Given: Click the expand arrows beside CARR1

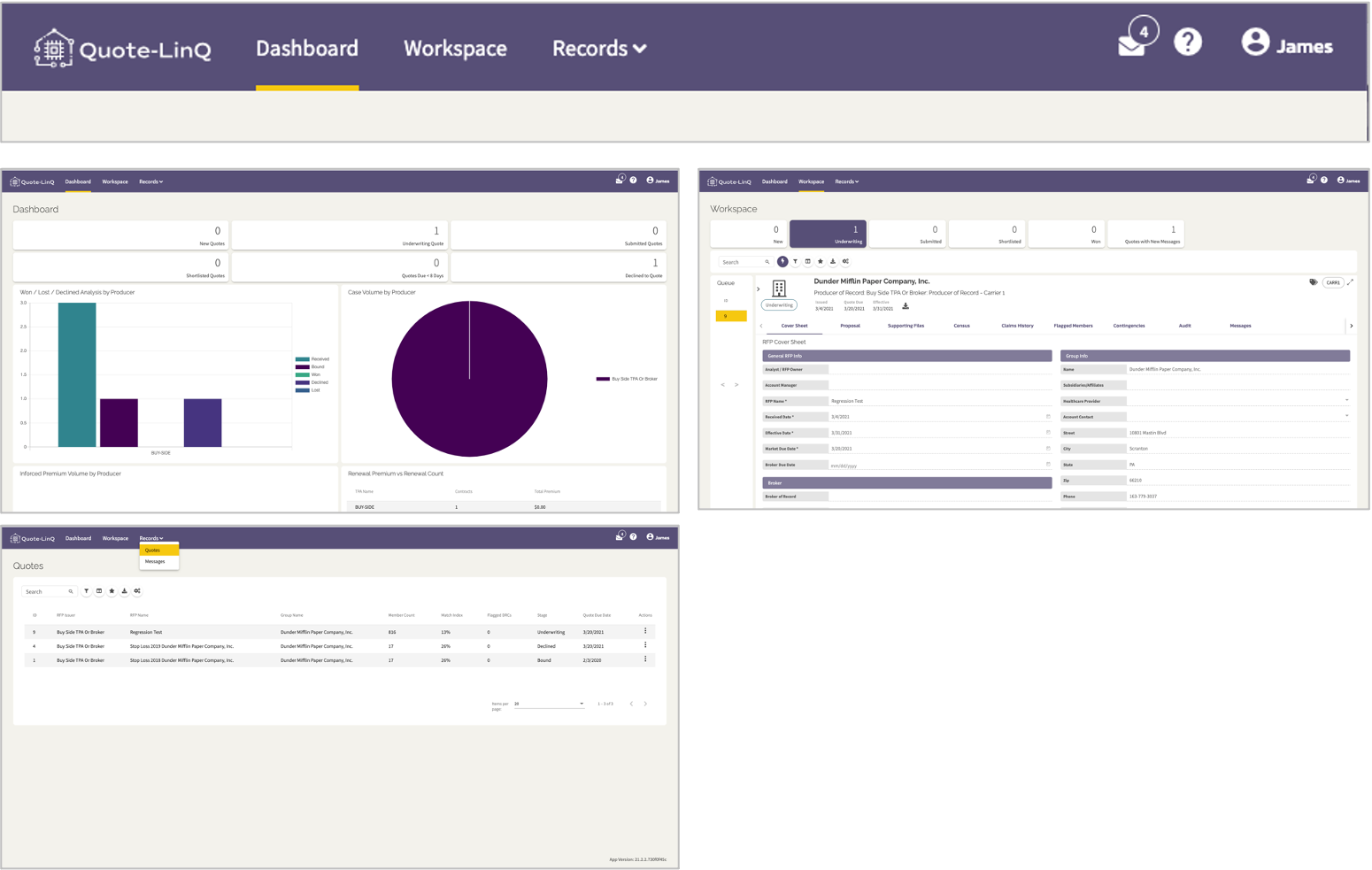Looking at the screenshot, I should click(x=1350, y=282).
